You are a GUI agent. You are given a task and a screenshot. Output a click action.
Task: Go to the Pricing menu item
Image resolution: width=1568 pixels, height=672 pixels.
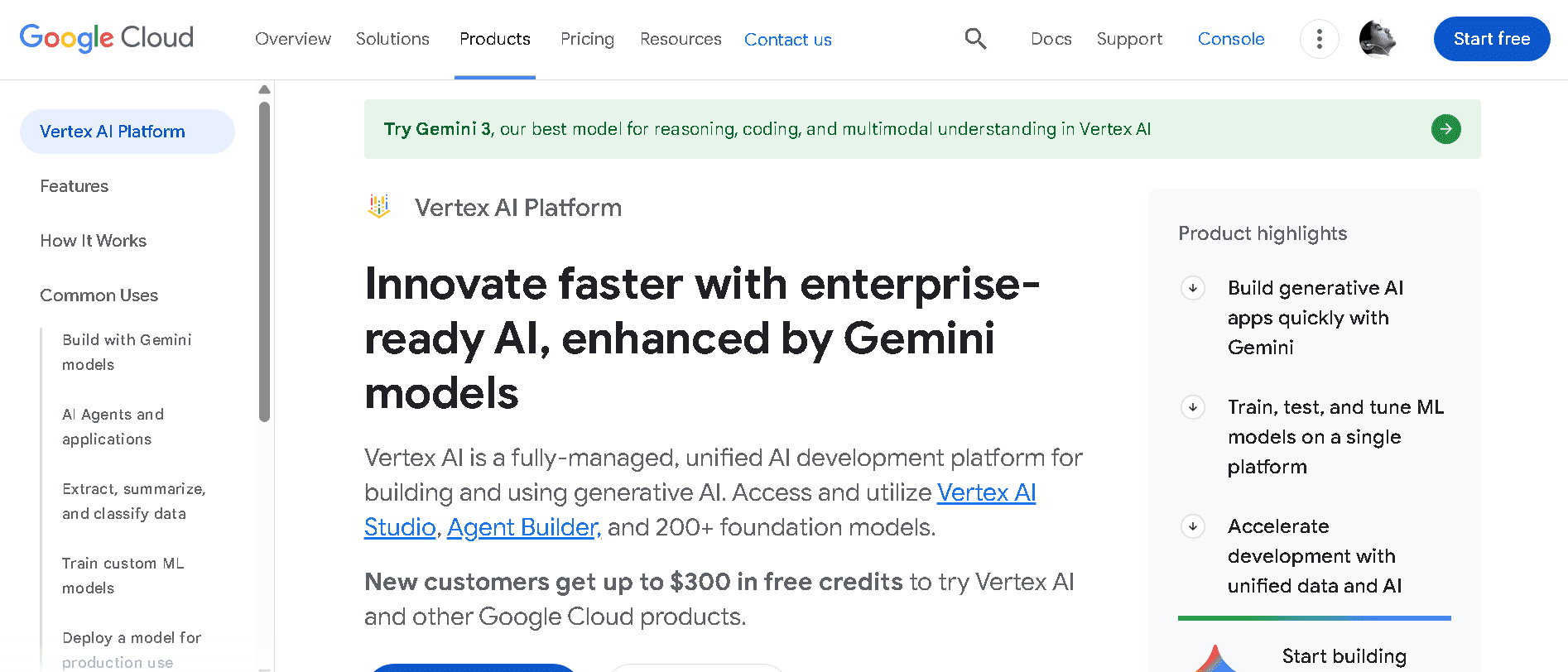[x=587, y=39]
